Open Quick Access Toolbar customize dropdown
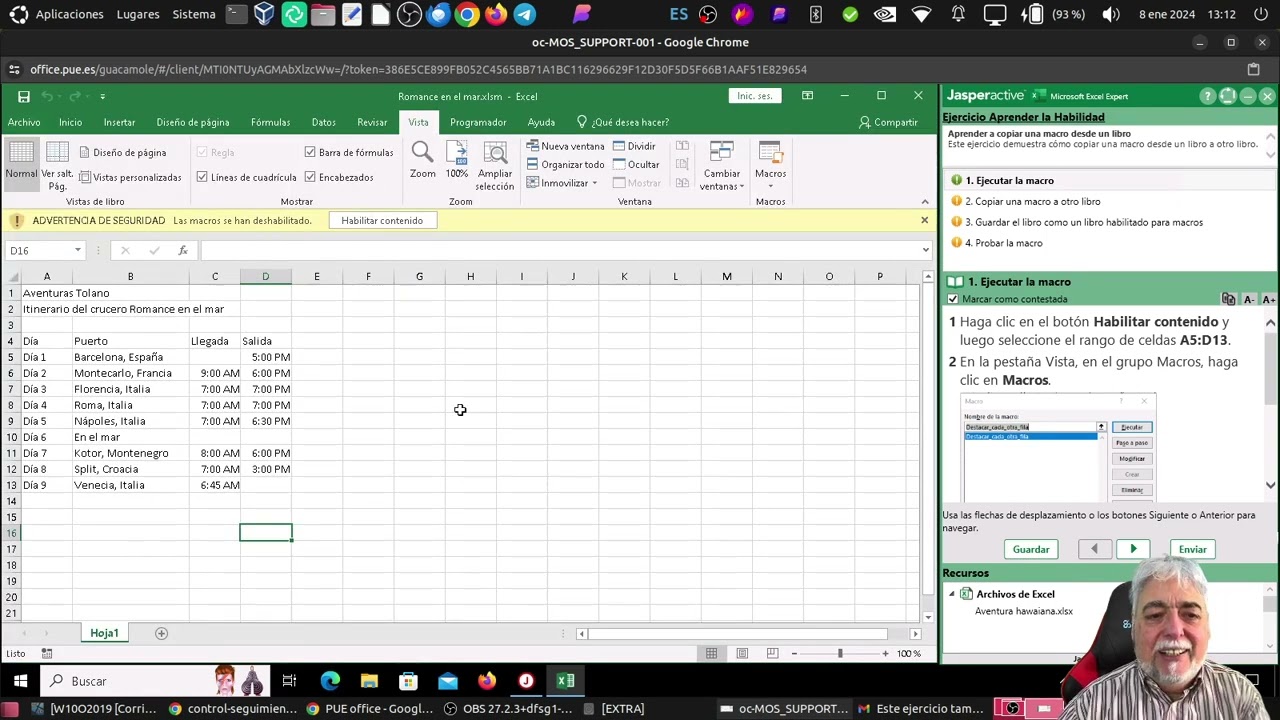The width and height of the screenshot is (1280, 720). pyautogui.click(x=102, y=96)
